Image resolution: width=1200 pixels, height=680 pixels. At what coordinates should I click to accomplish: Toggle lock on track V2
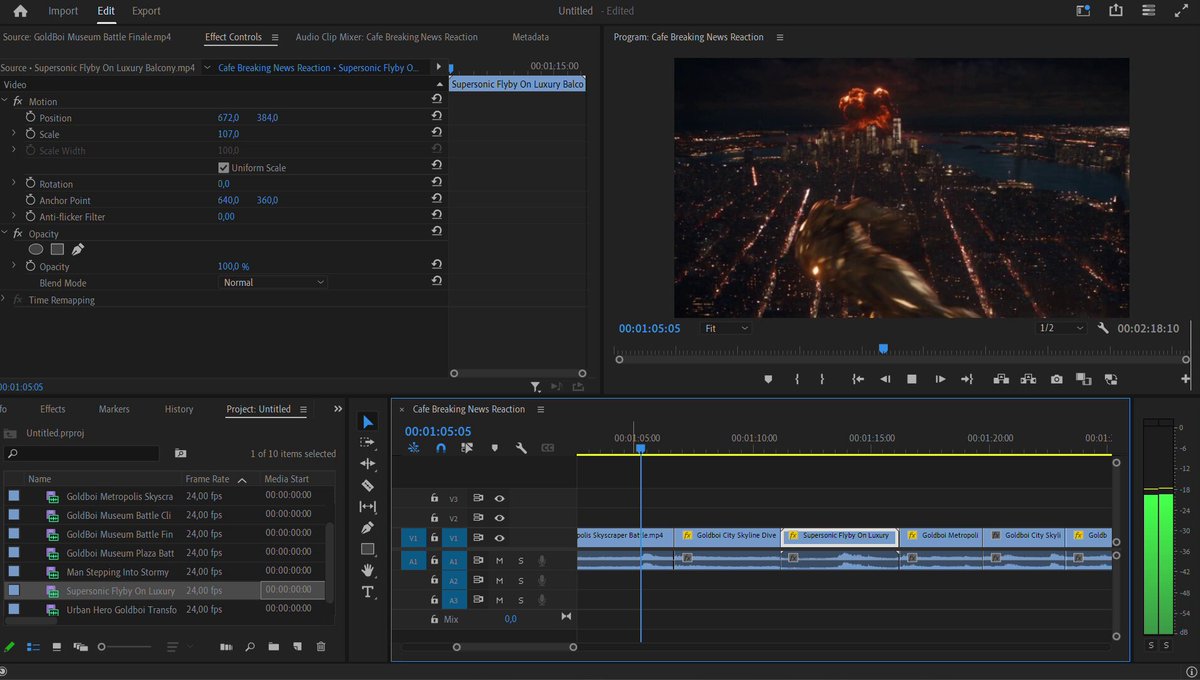click(x=434, y=518)
